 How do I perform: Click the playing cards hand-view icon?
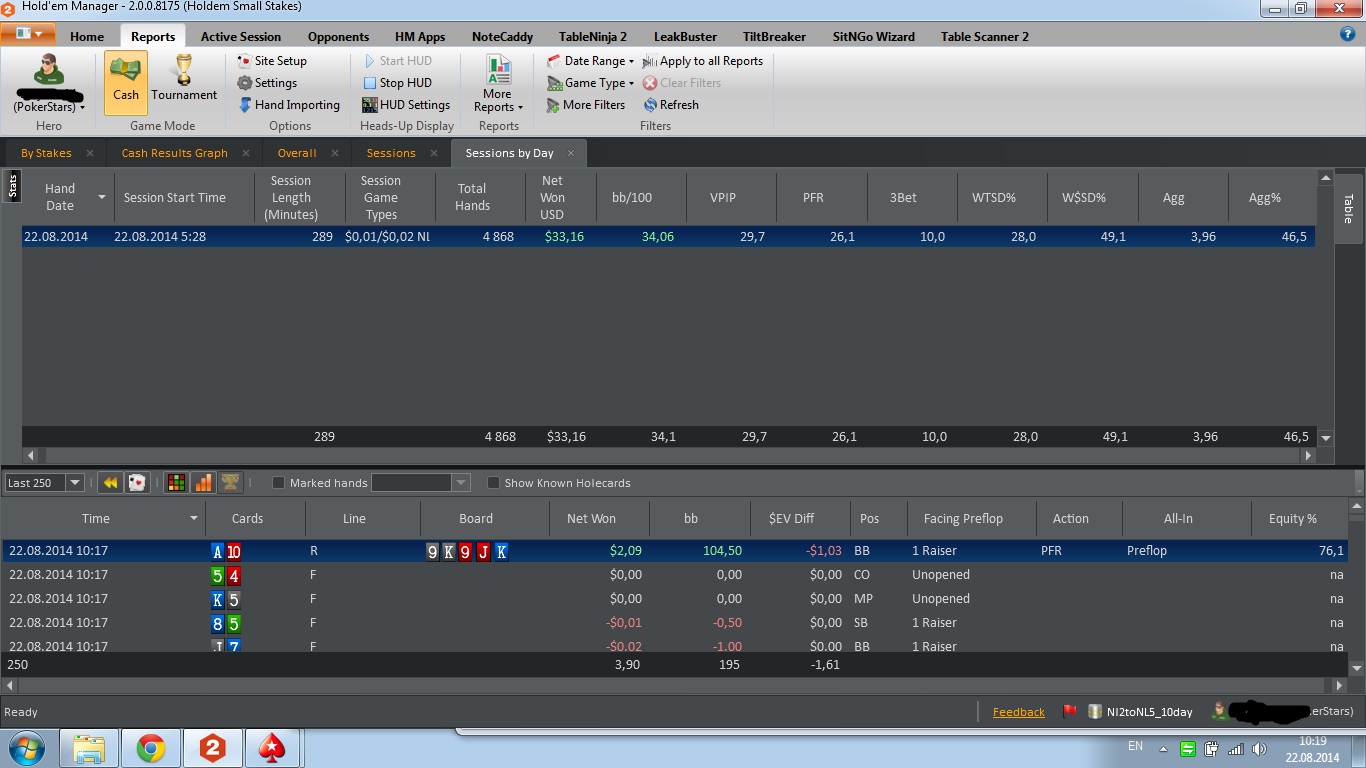137,483
